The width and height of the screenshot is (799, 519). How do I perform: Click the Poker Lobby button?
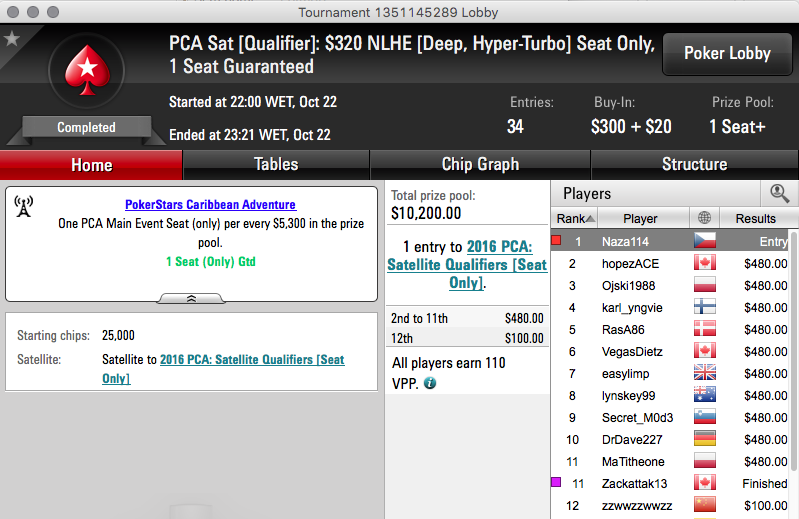(727, 53)
